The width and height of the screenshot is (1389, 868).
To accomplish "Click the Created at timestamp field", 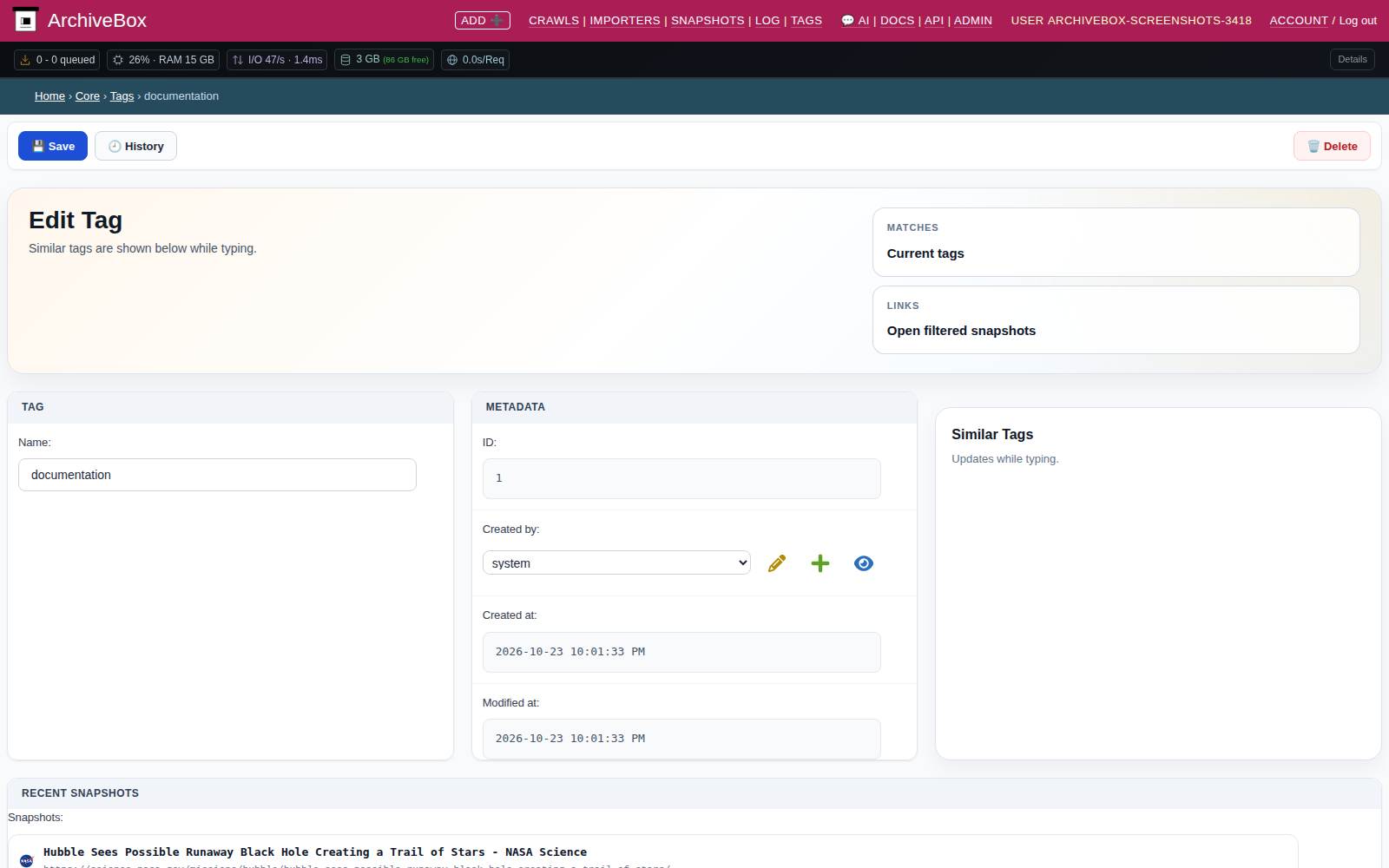I will pyautogui.click(x=681, y=652).
